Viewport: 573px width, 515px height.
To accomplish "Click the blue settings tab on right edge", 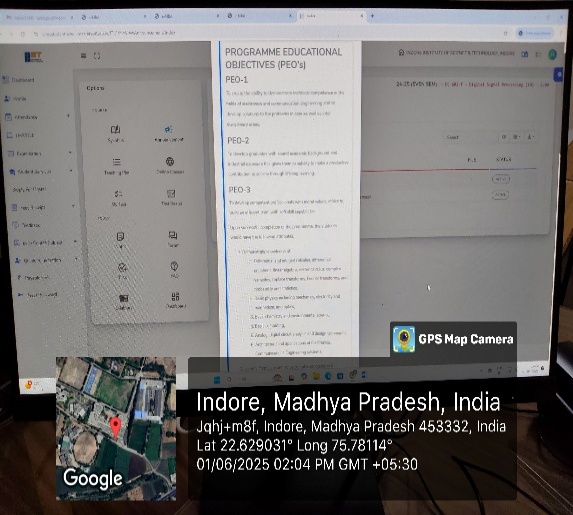I will click(x=558, y=75).
